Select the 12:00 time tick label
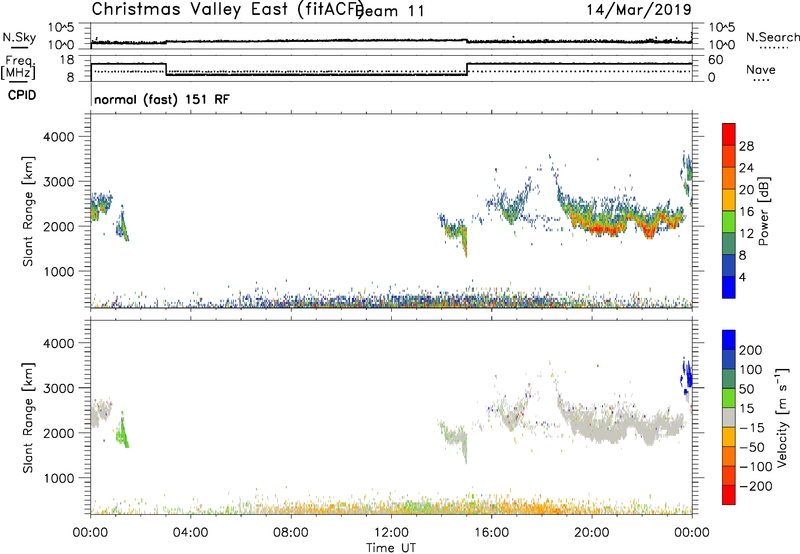Image resolution: width=800 pixels, height=554 pixels. [391, 533]
